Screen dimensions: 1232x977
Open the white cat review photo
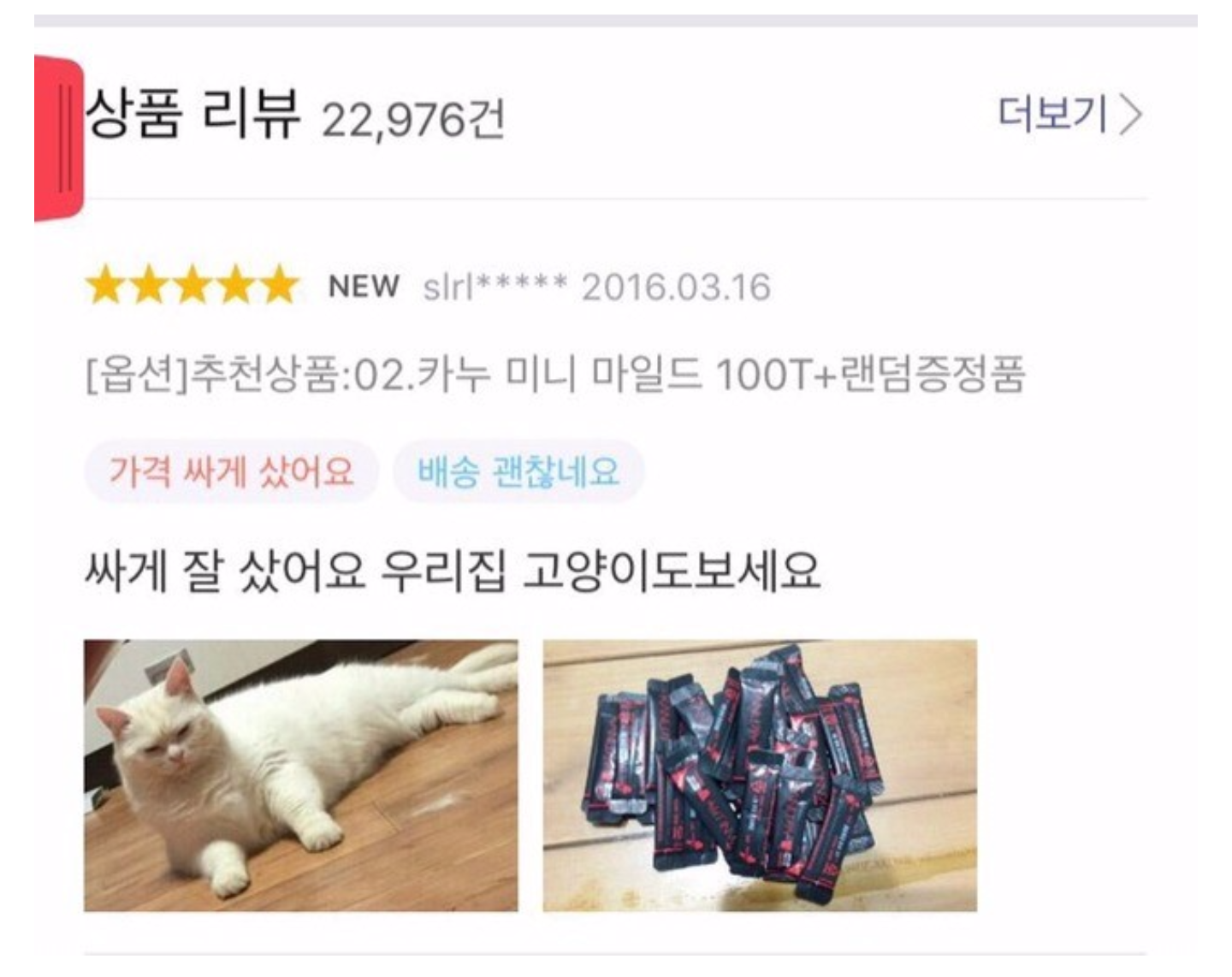[x=300, y=775]
